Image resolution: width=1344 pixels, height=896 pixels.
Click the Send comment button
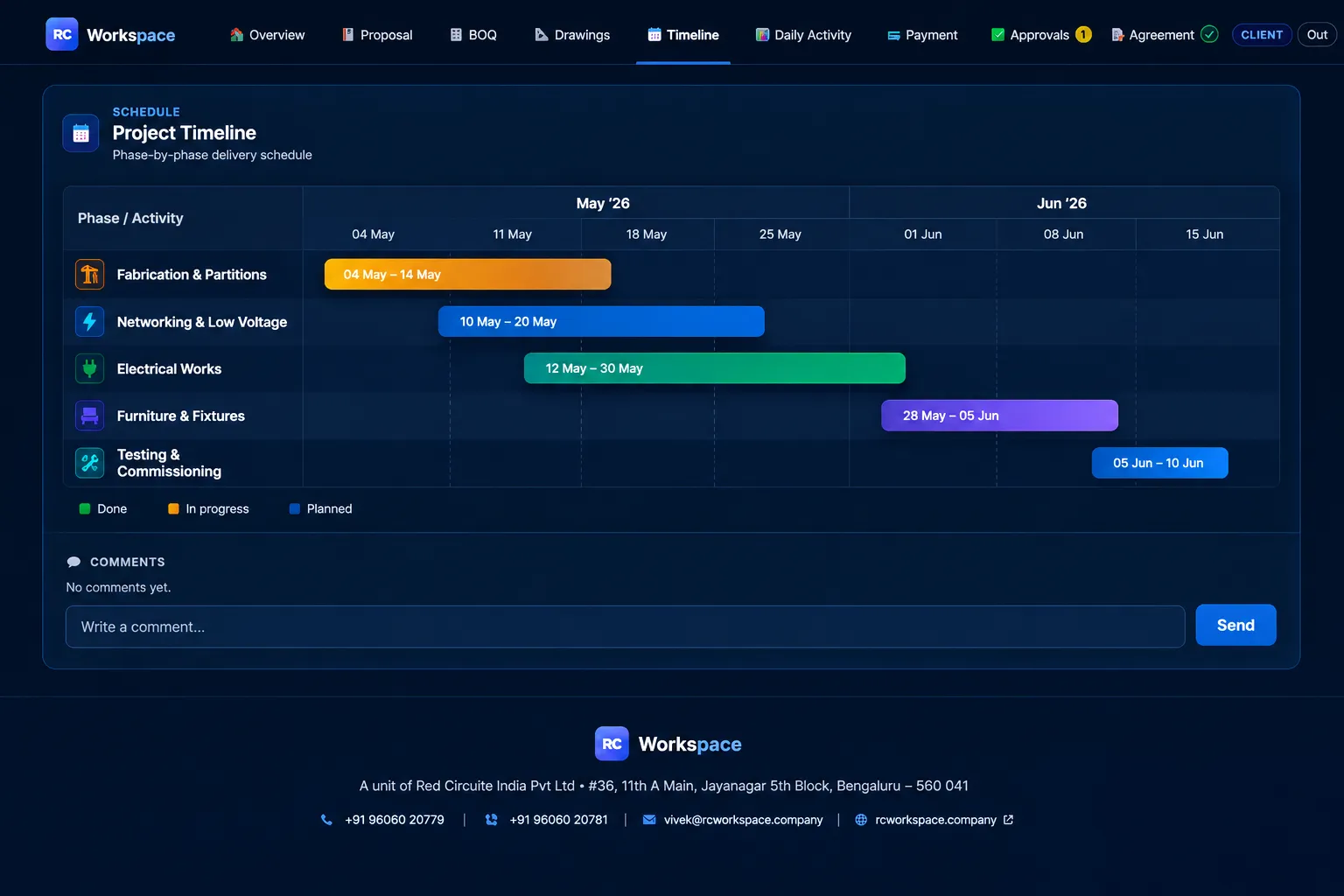click(1235, 625)
